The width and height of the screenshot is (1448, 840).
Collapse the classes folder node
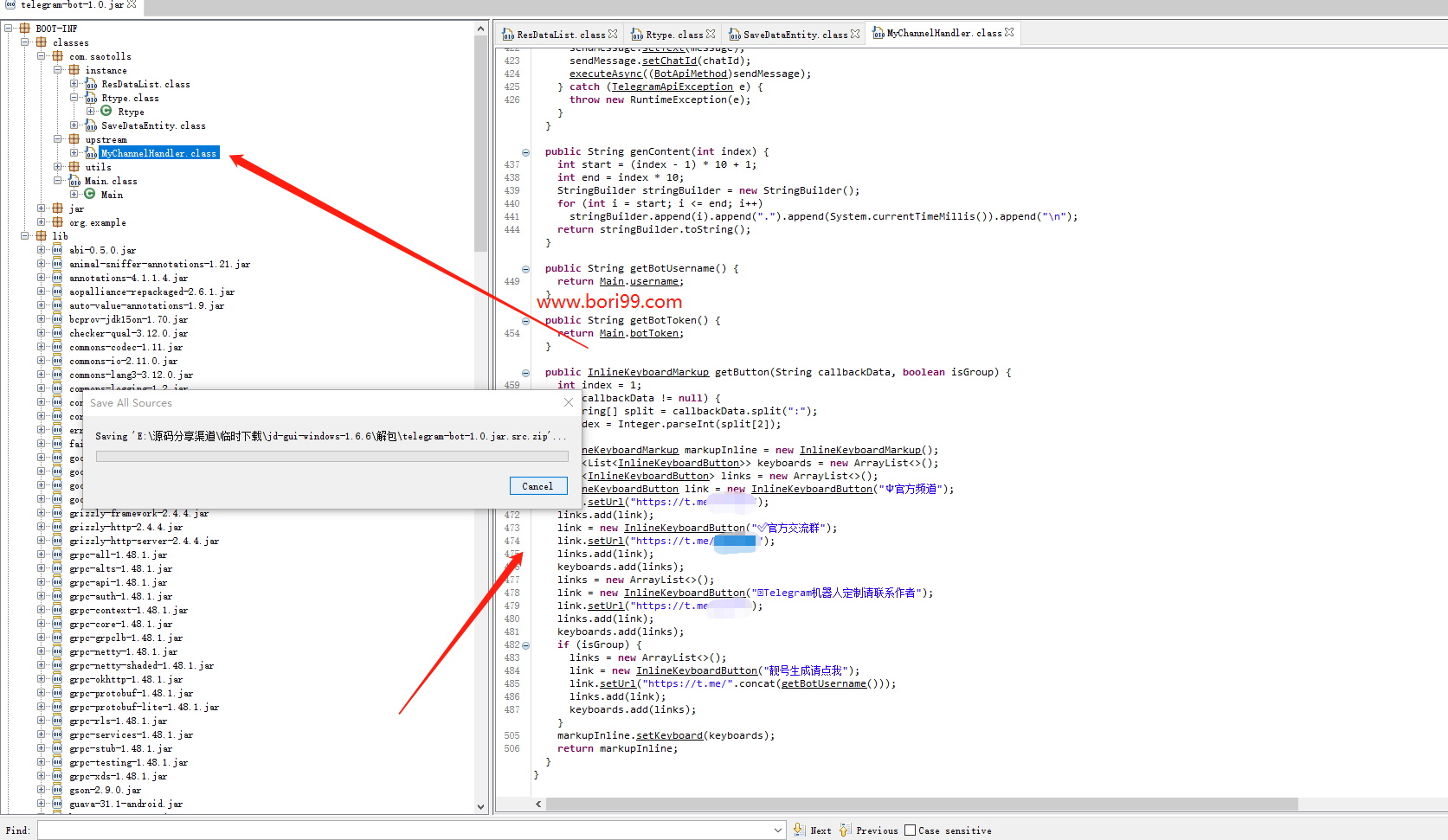[25, 42]
